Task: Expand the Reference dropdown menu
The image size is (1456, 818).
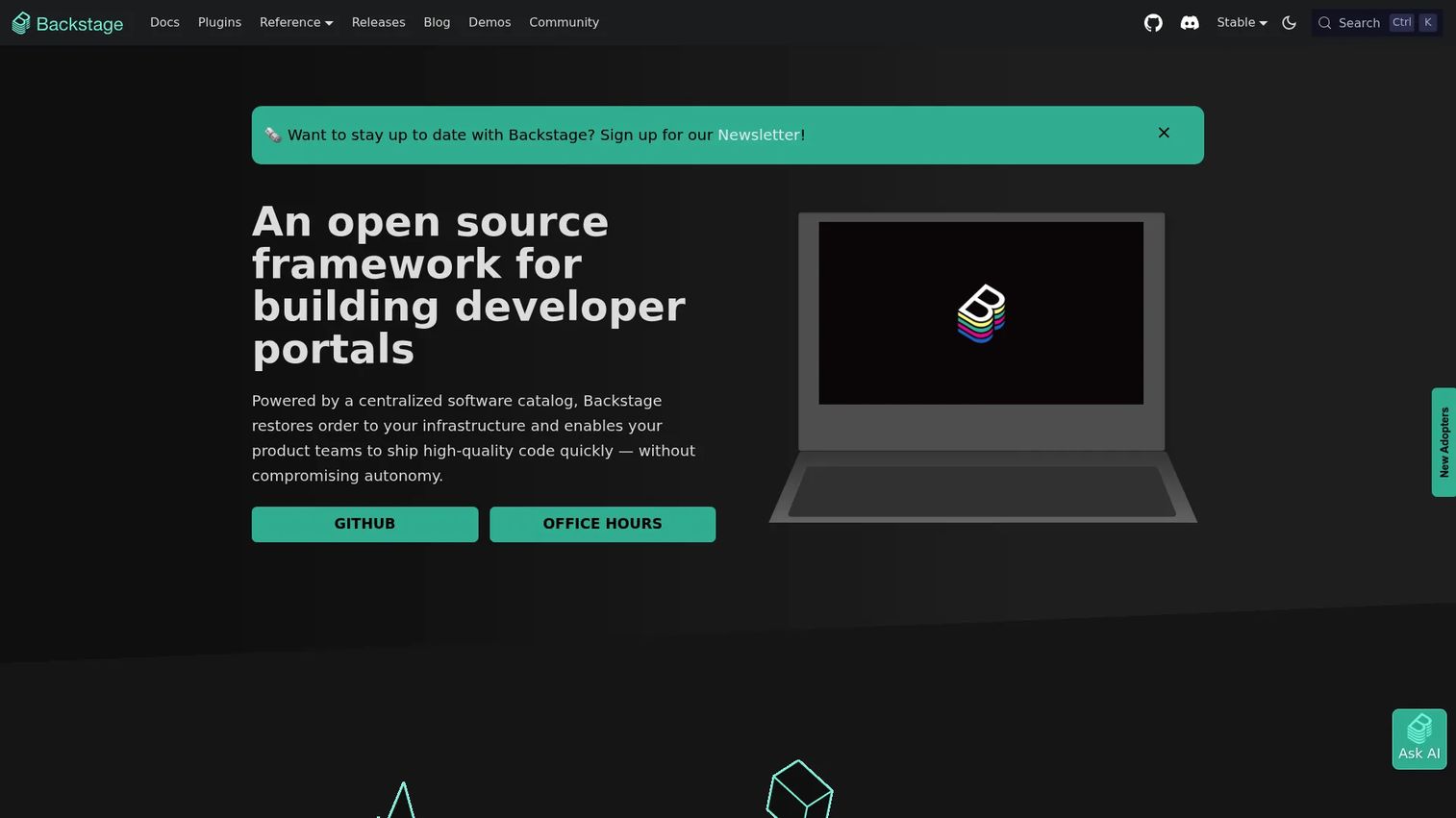Action: tap(296, 22)
